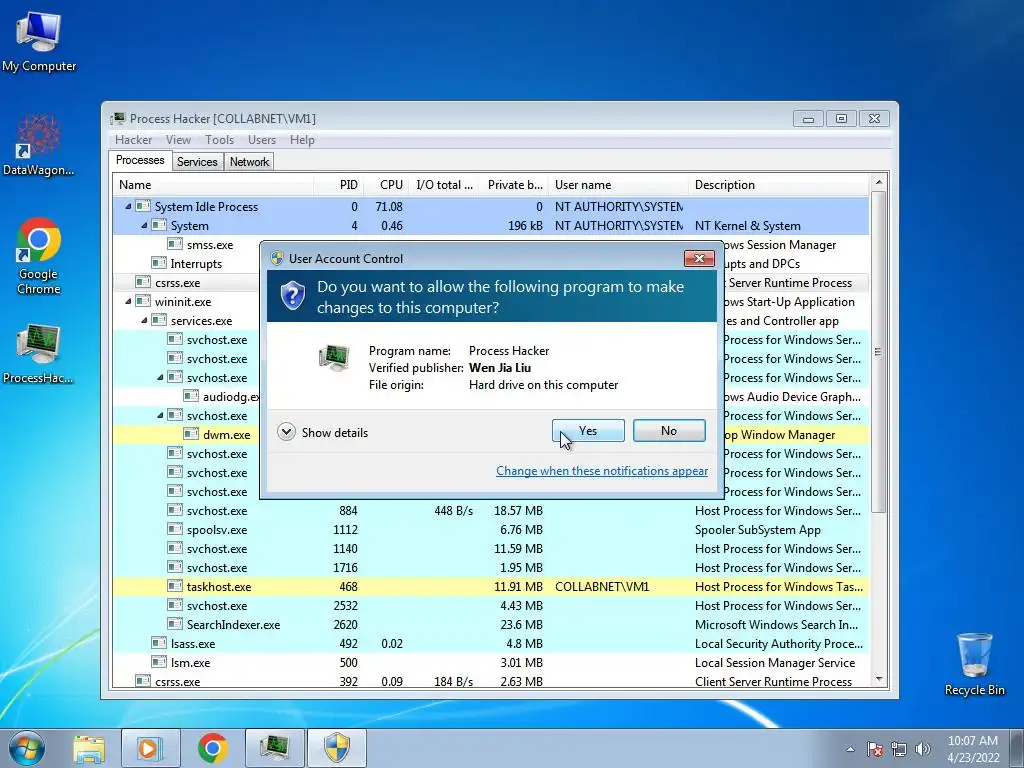Click the Action Center flag tray icon
This screenshot has width=1024, height=768.
click(875, 749)
